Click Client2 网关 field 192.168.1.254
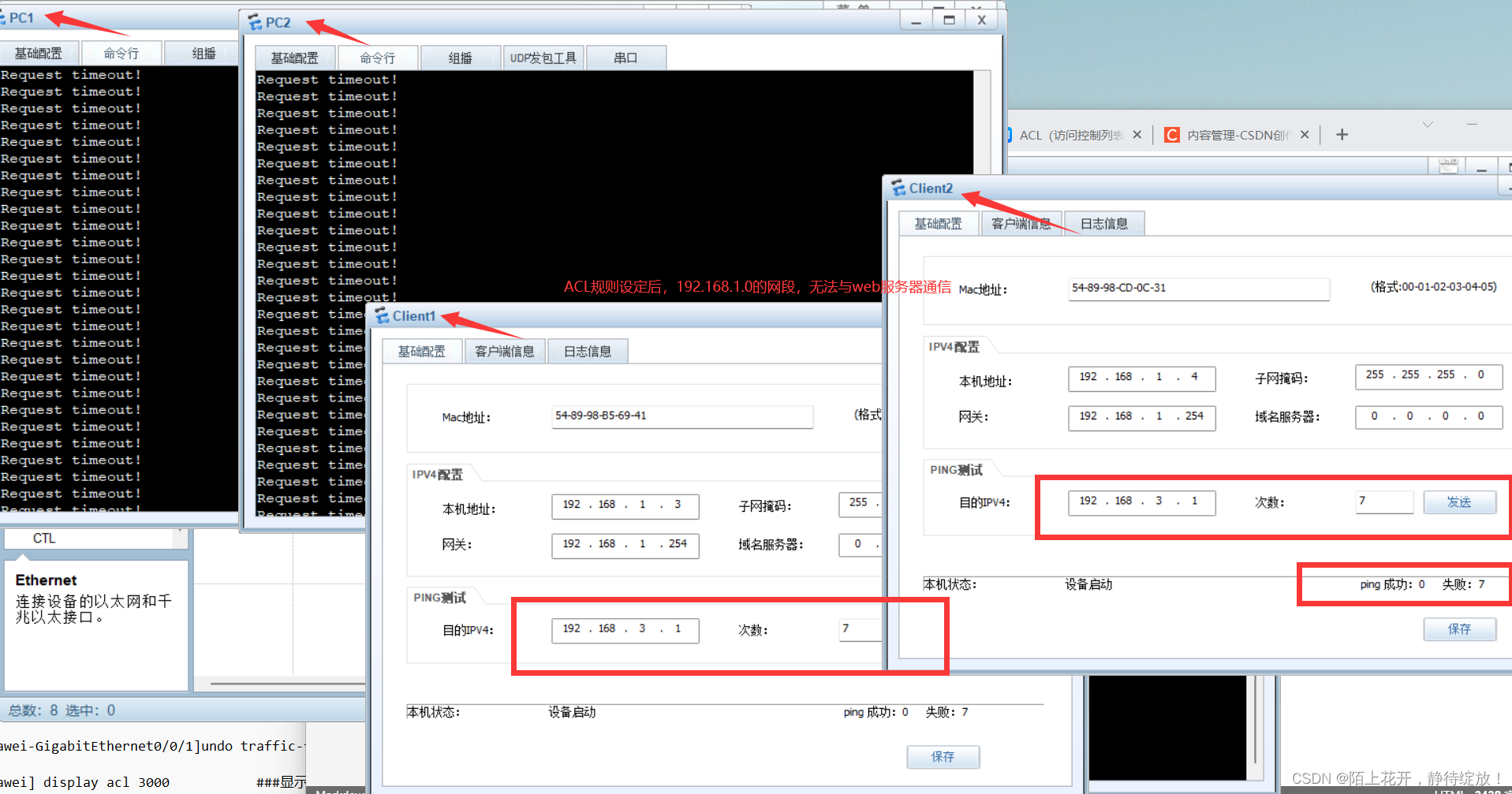Image resolution: width=1512 pixels, height=794 pixels. pyautogui.click(x=1142, y=417)
